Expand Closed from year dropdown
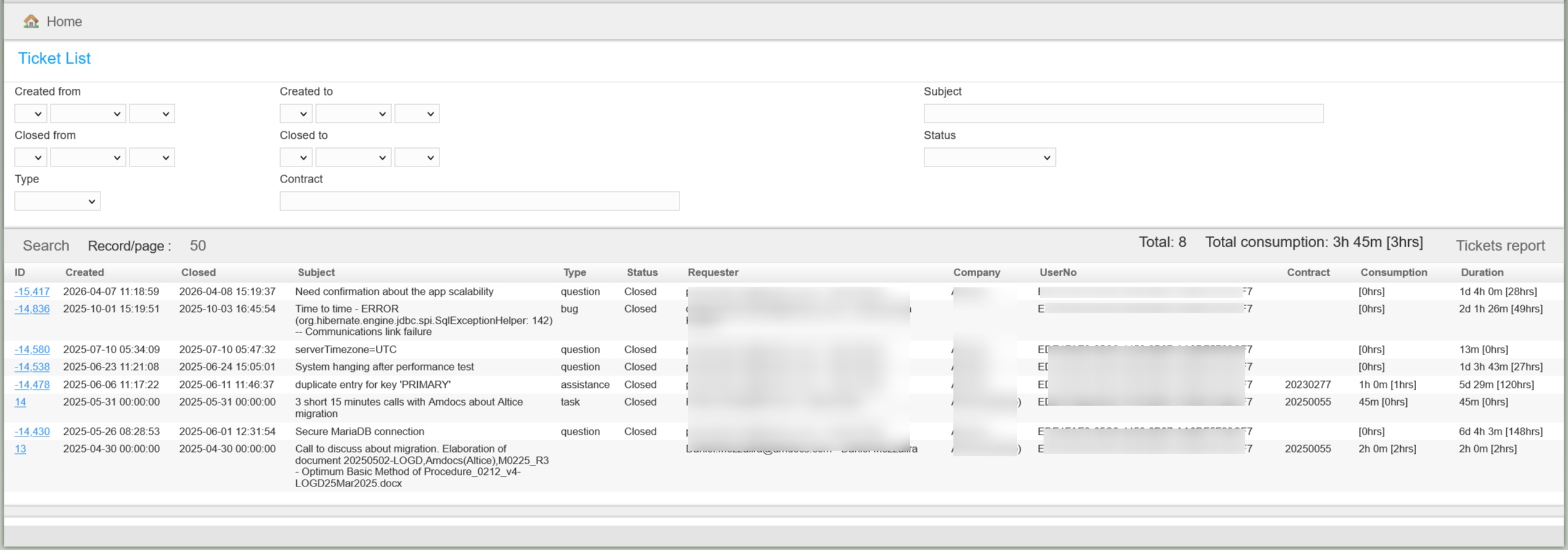 152,158
